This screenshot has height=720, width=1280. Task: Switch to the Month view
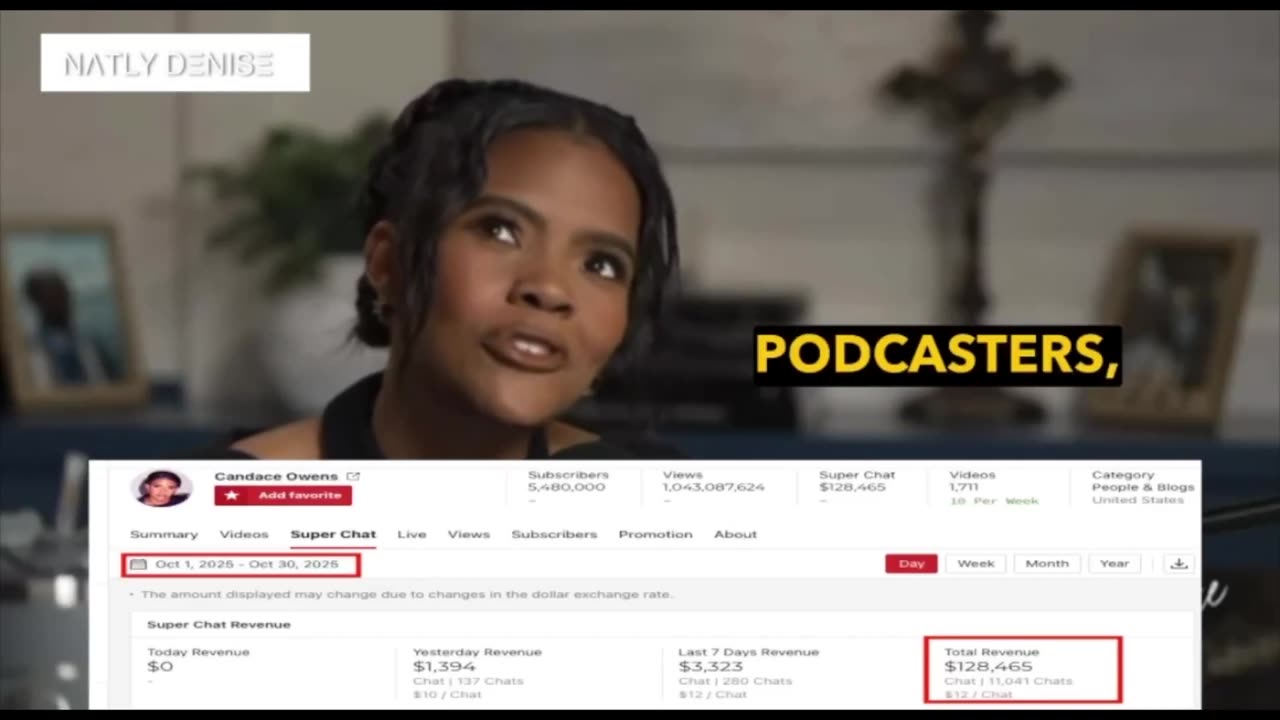1047,563
